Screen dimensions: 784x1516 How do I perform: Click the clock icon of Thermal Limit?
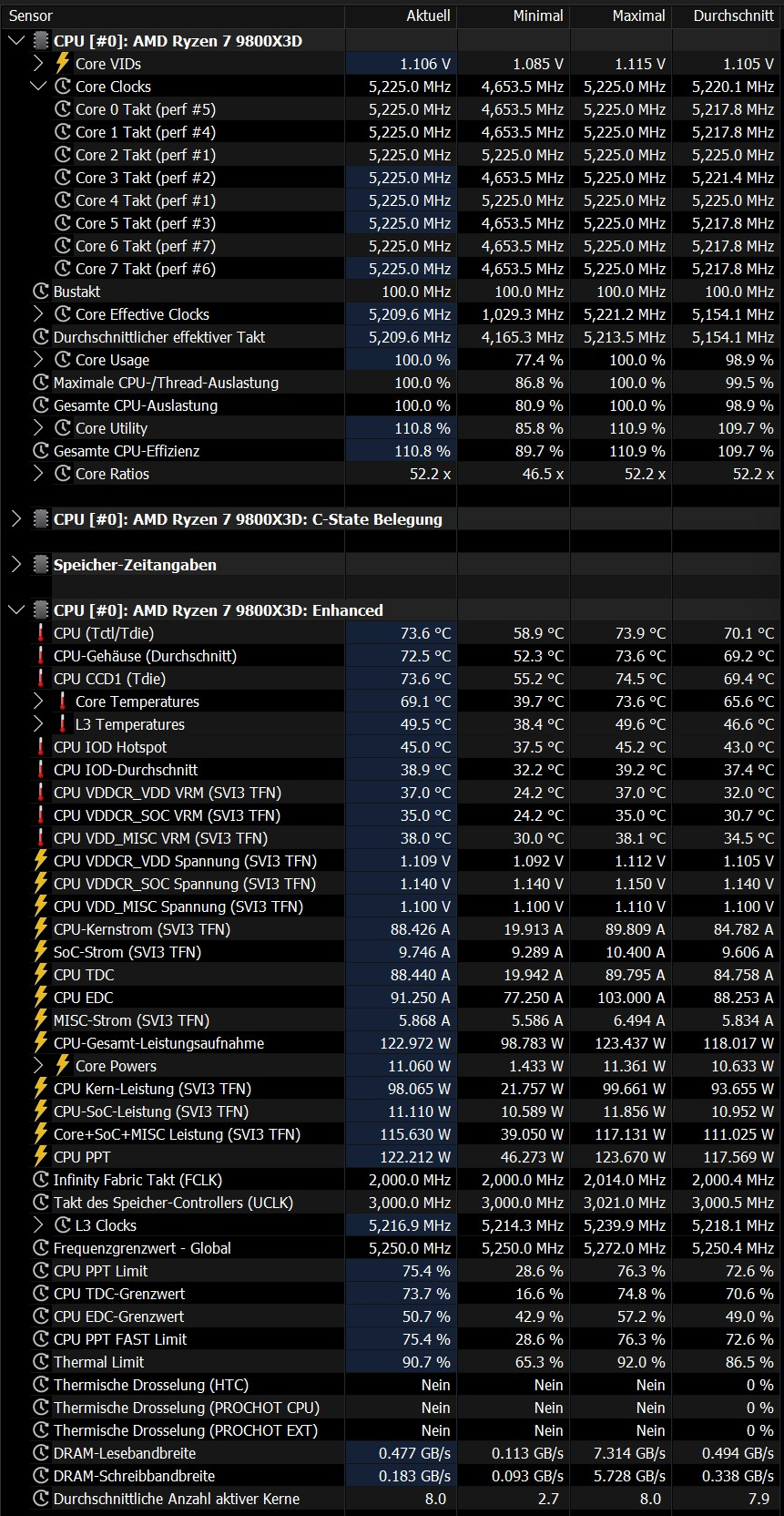pos(40,1362)
